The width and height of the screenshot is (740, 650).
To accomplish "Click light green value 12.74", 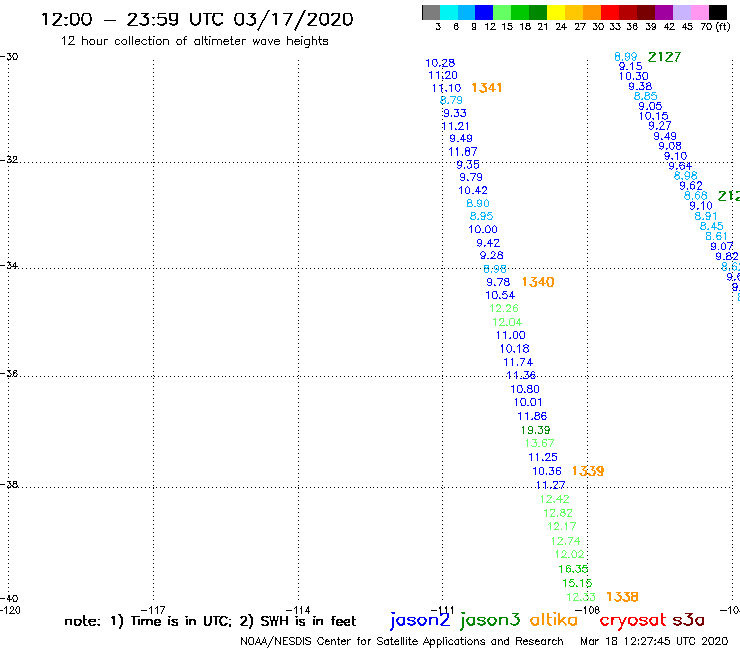I will point(566,541).
